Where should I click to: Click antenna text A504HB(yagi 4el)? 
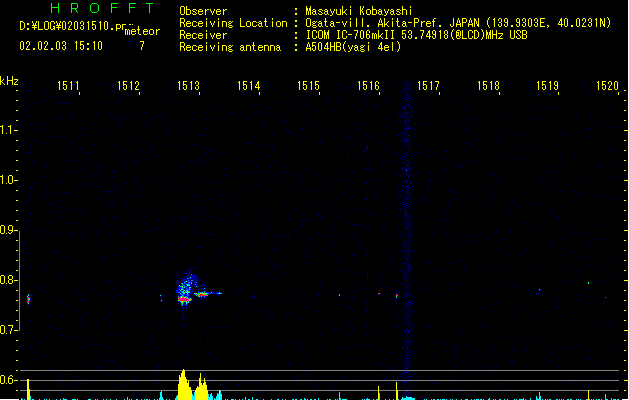coord(353,47)
